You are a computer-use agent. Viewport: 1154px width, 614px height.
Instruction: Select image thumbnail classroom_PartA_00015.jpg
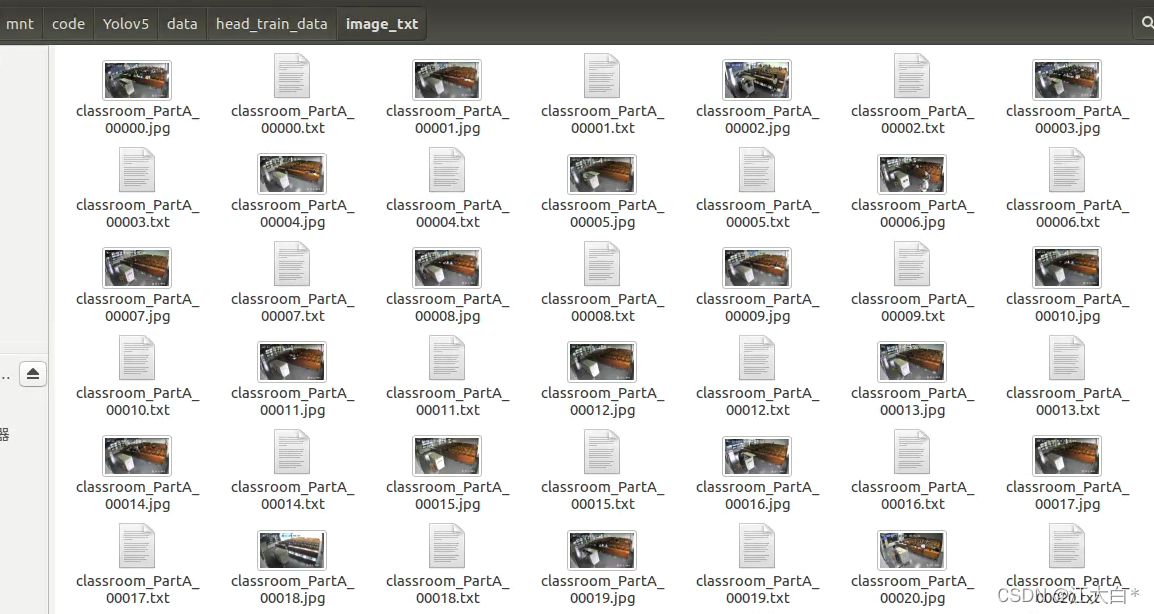(x=447, y=456)
